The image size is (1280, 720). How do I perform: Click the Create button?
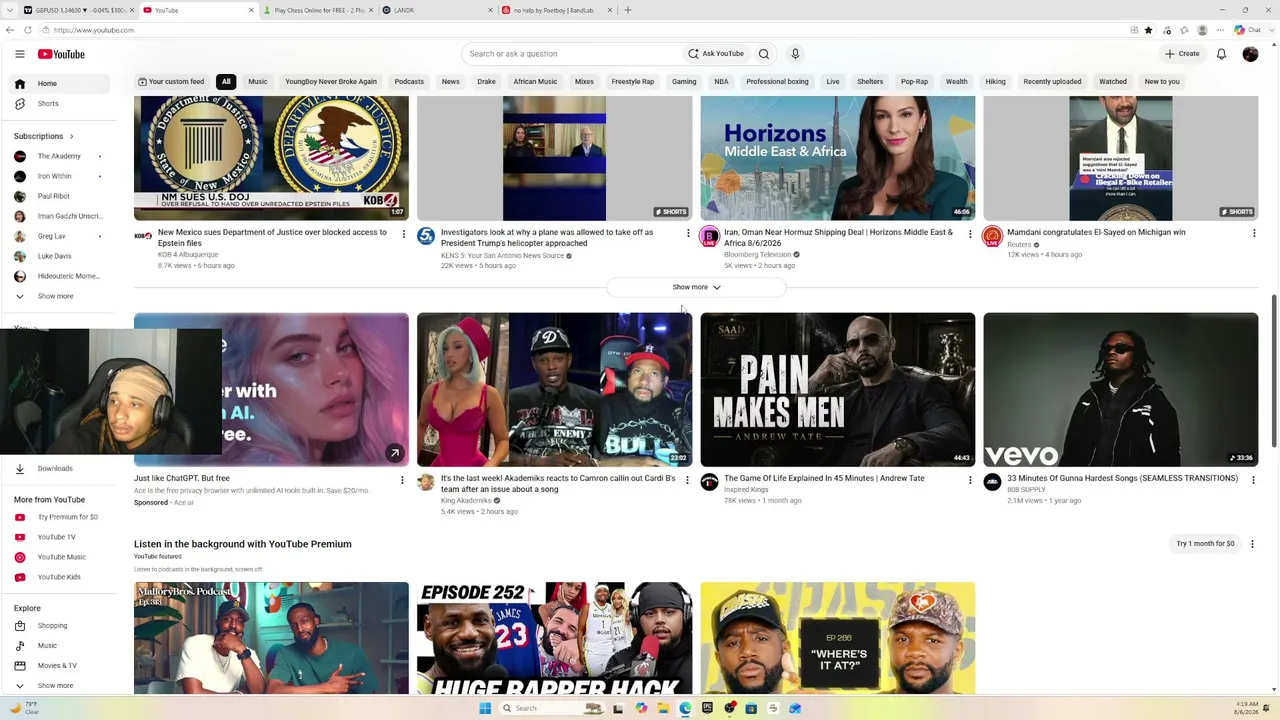click(1182, 54)
